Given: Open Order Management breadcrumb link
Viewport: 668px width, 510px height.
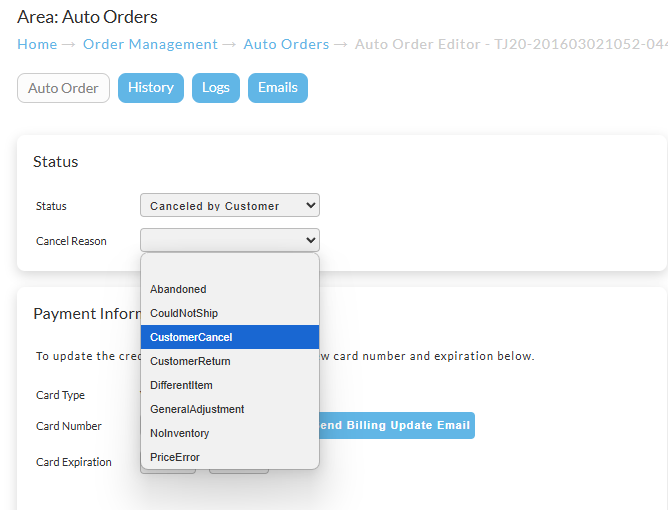Looking at the screenshot, I should tap(150, 44).
